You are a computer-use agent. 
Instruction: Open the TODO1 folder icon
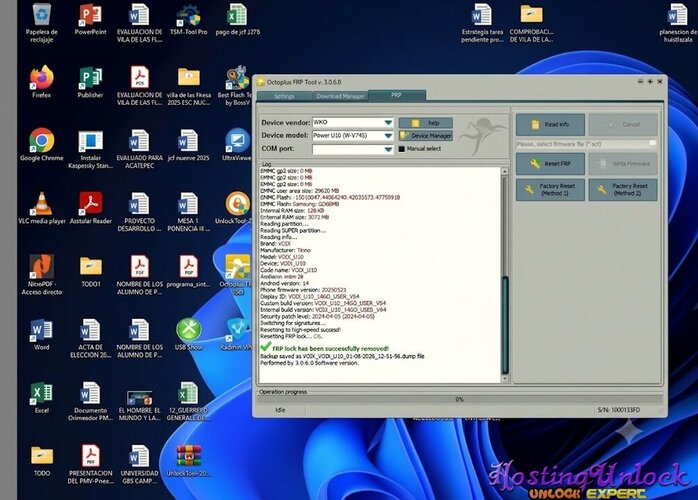90,271
